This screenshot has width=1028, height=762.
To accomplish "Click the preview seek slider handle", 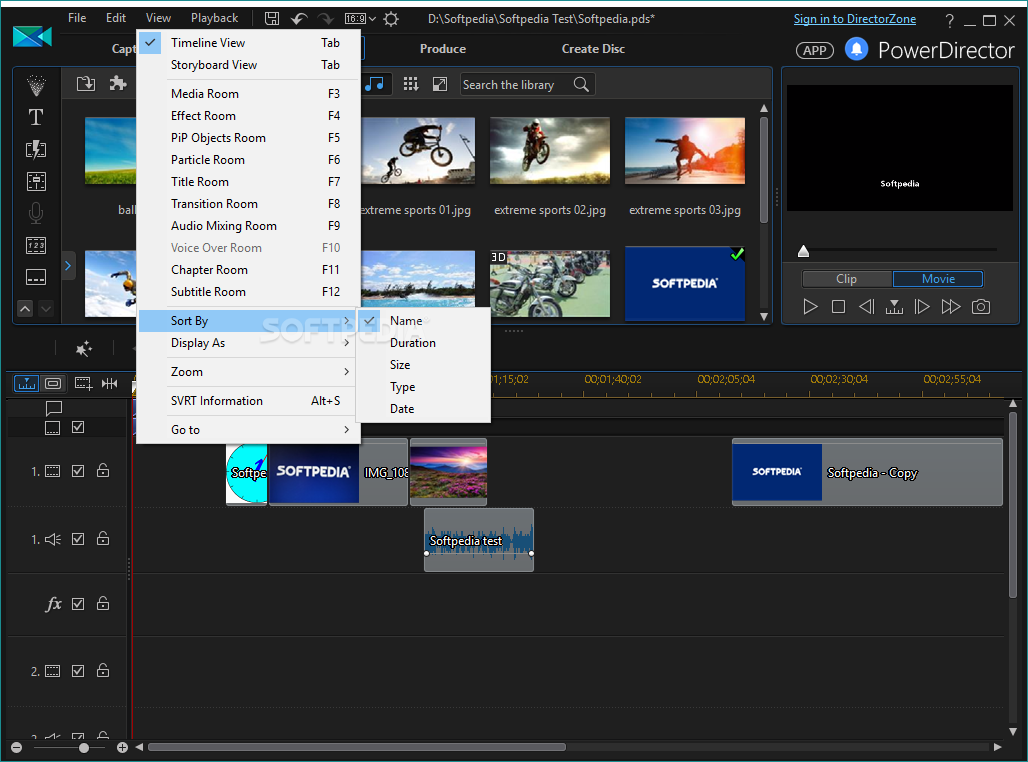I will [x=803, y=251].
